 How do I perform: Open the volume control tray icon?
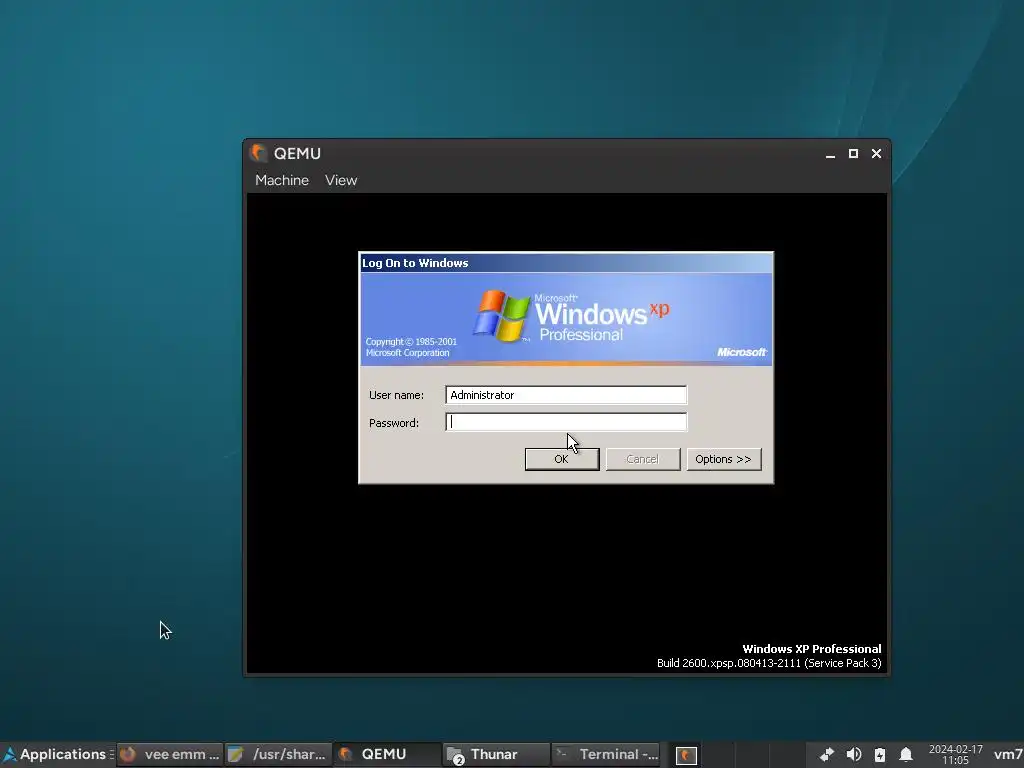[854, 755]
